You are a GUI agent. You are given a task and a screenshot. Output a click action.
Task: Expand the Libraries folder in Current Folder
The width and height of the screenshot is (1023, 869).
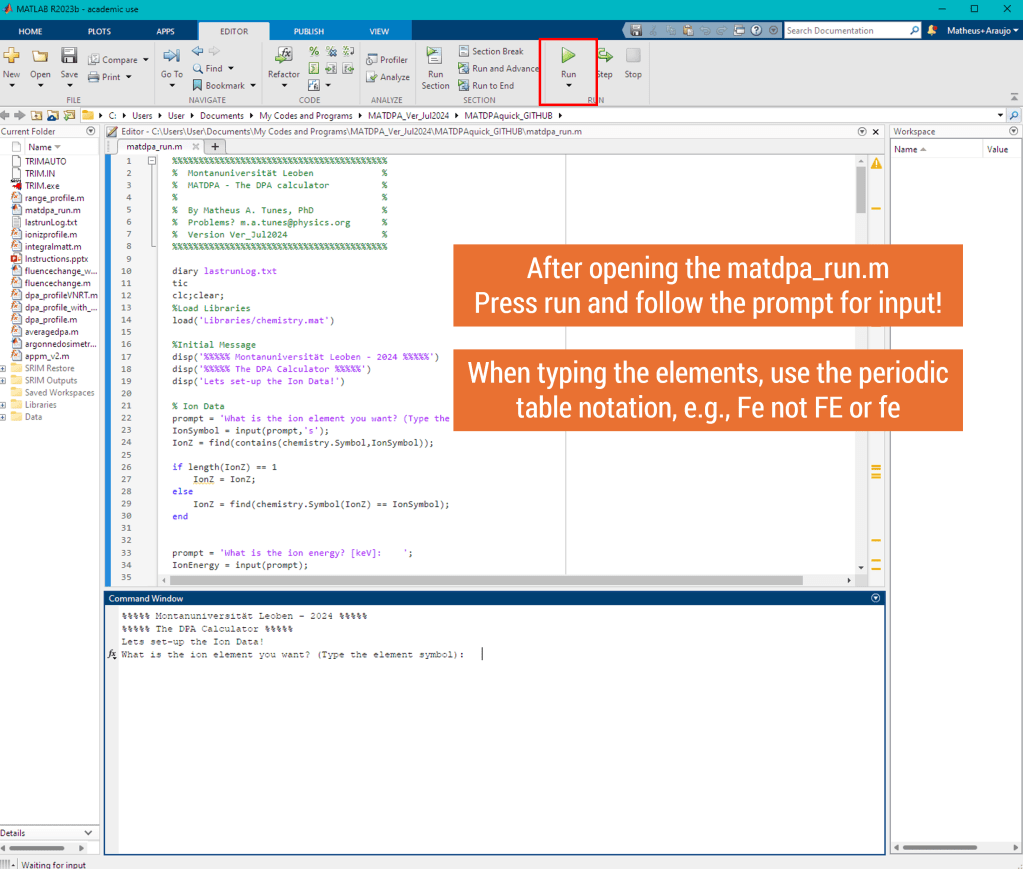[x=4, y=405]
